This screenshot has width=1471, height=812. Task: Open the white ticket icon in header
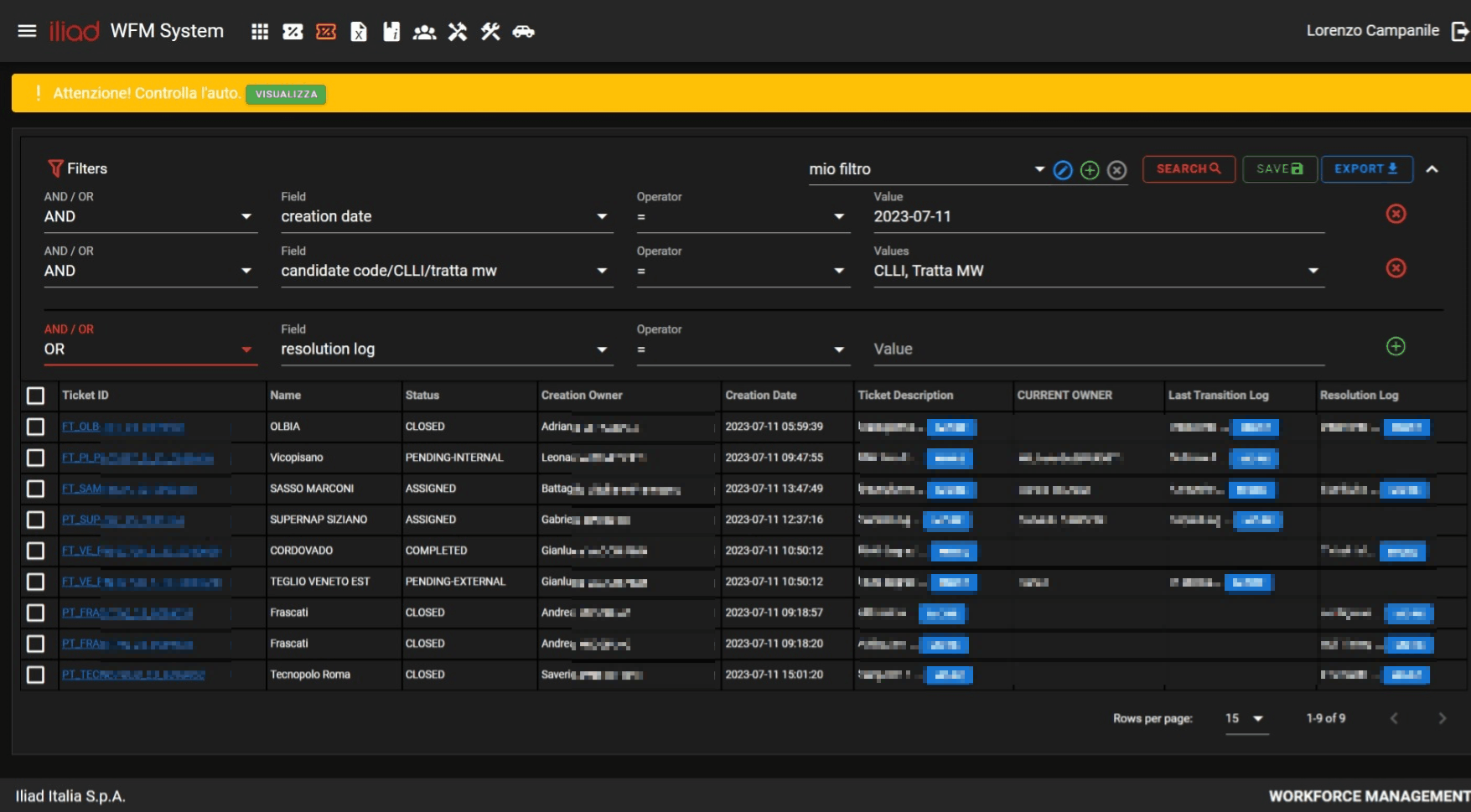point(293,32)
